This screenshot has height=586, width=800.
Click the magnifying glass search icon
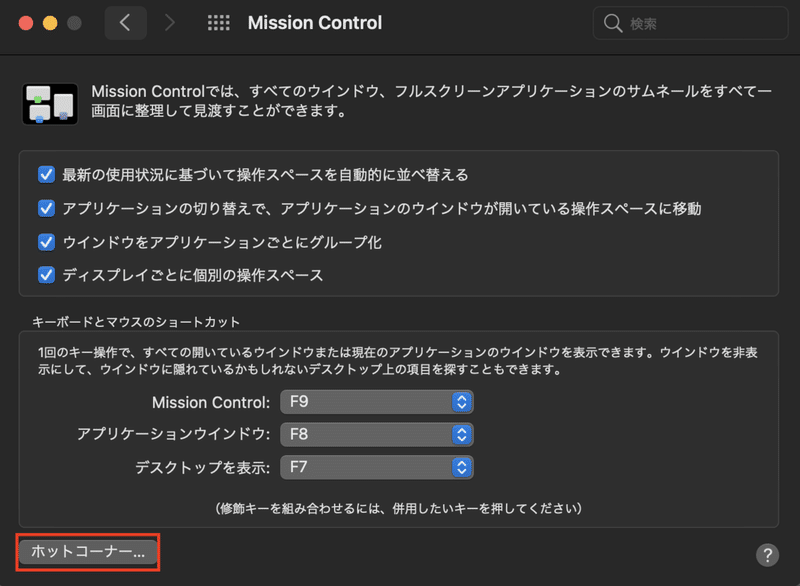point(613,23)
